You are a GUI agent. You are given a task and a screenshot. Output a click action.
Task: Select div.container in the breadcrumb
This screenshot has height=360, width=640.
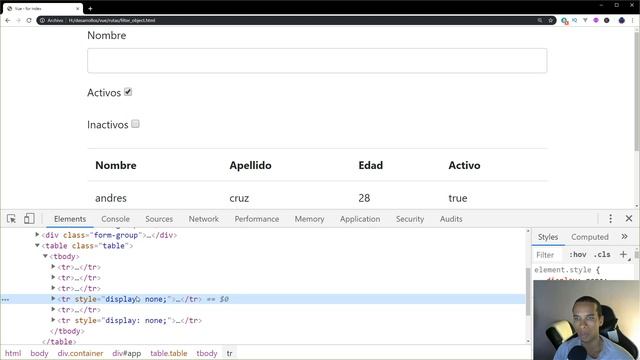click(80, 353)
